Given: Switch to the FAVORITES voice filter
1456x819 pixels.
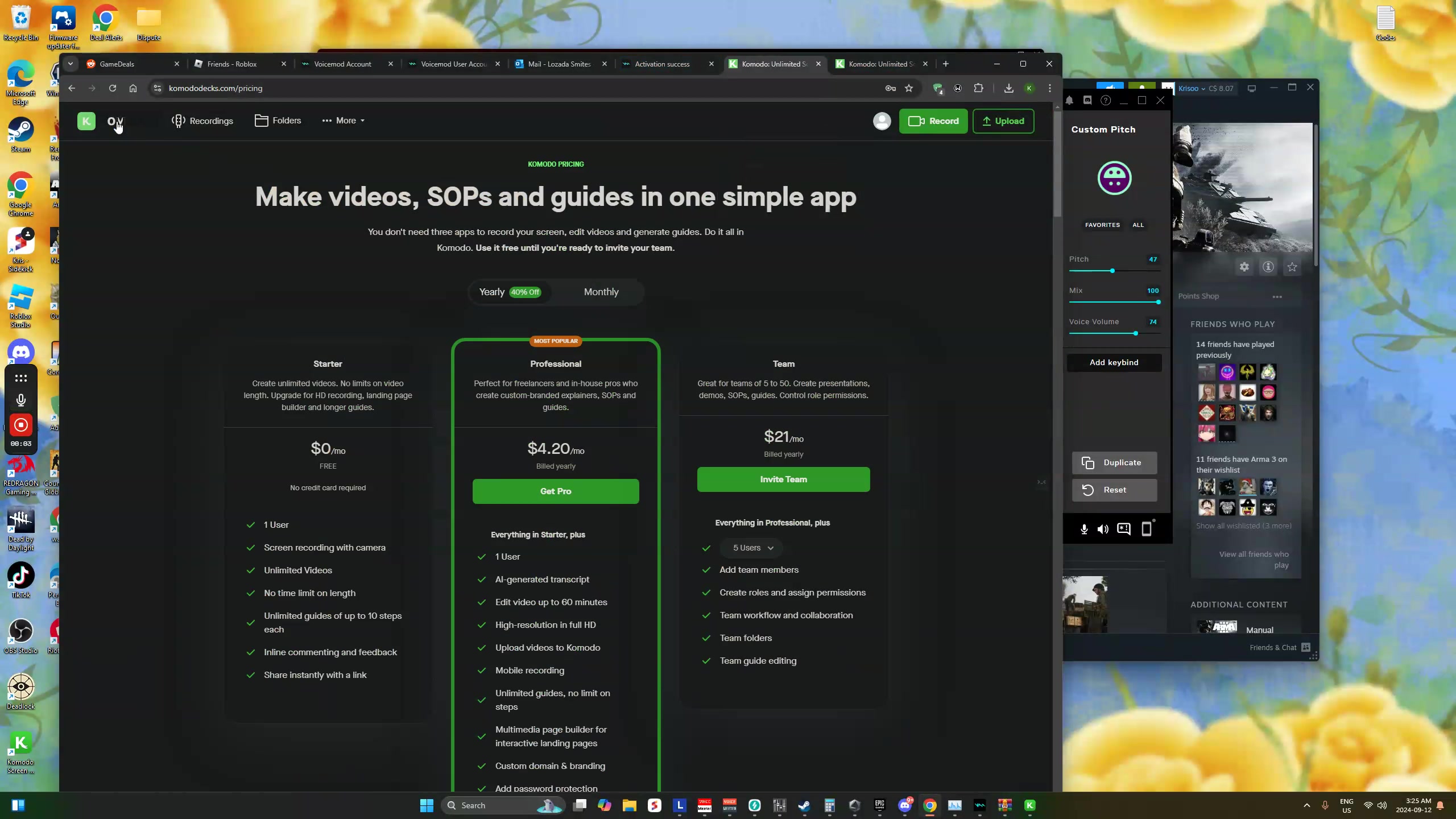Looking at the screenshot, I should pos(1102,225).
